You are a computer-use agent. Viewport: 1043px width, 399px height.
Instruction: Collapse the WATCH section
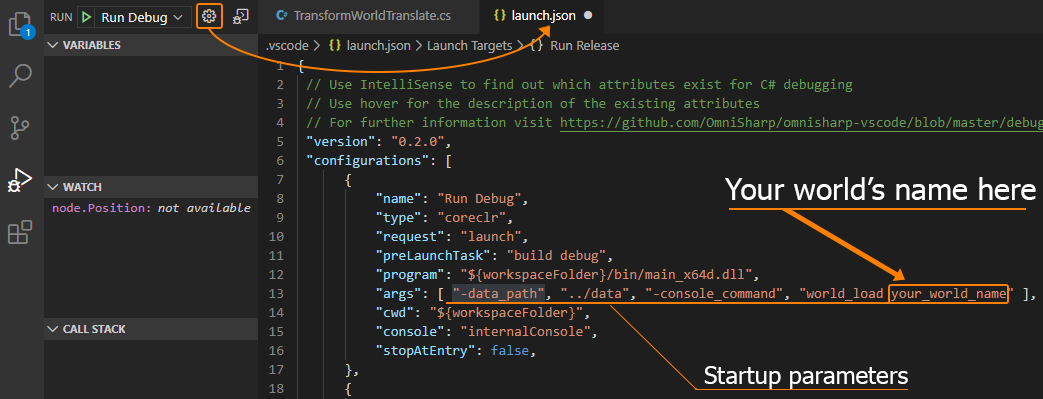tap(150, 187)
